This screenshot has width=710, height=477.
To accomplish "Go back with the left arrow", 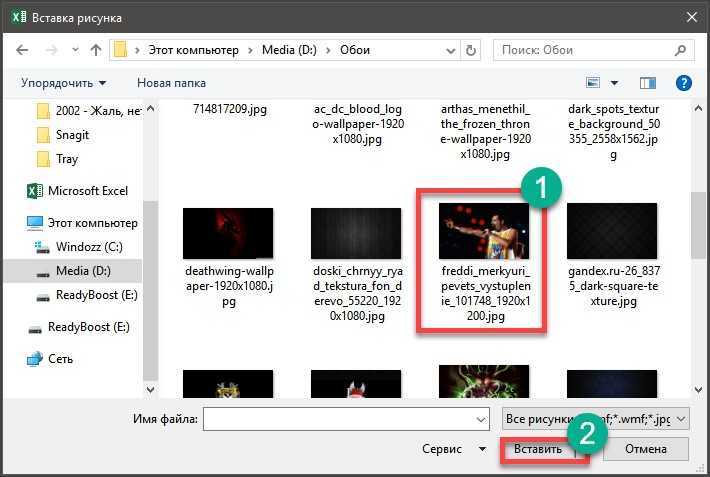I will click(x=22, y=50).
